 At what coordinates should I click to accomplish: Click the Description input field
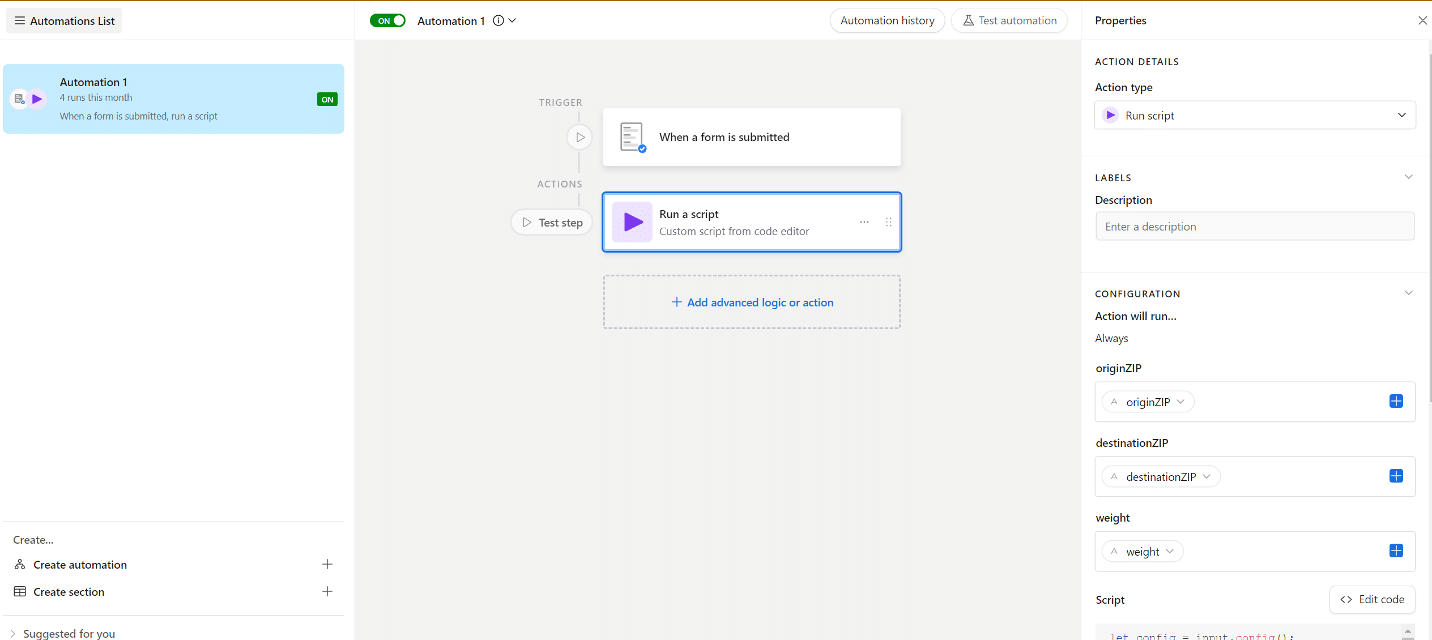point(1254,226)
